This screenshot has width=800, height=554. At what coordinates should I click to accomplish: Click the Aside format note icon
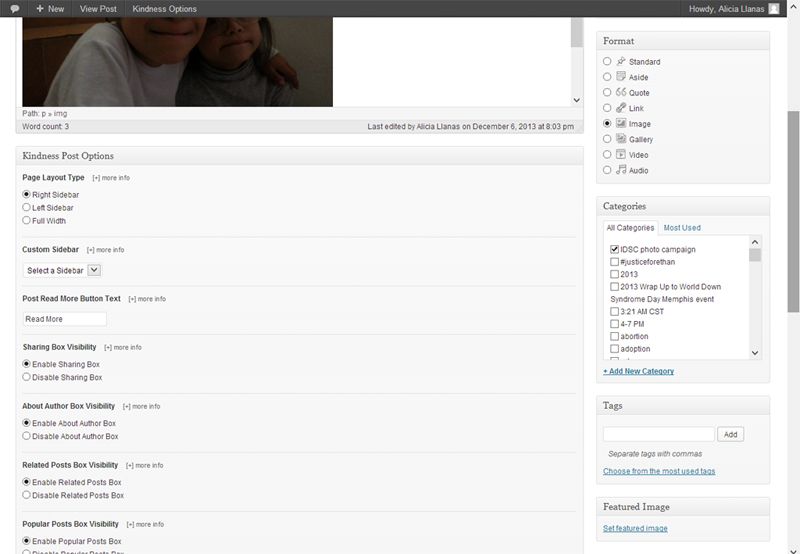(x=620, y=77)
